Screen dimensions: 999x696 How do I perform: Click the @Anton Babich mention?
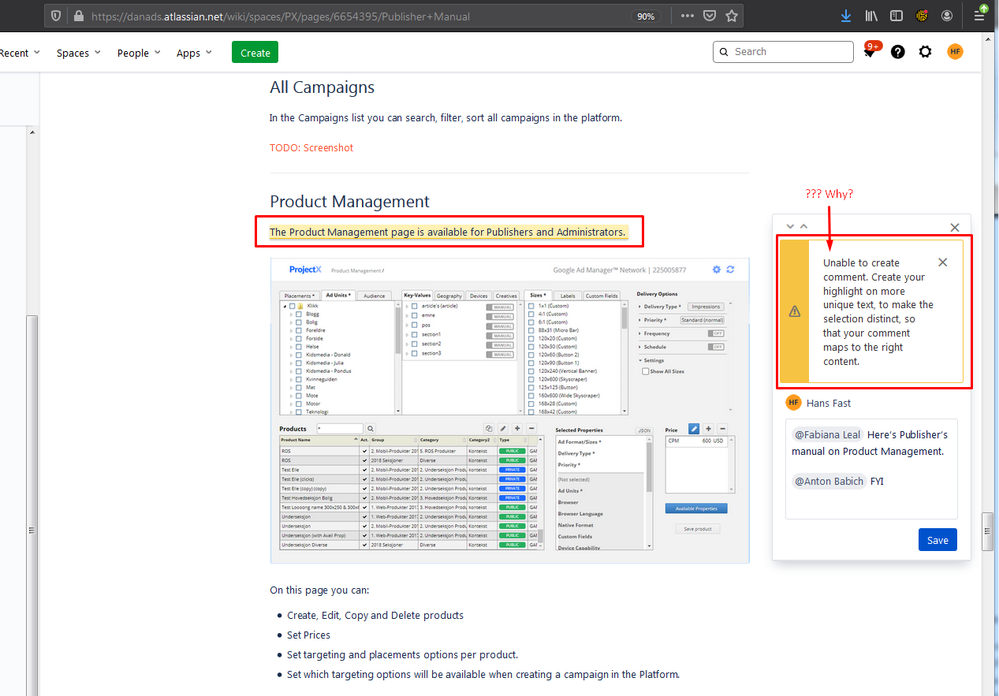point(829,481)
